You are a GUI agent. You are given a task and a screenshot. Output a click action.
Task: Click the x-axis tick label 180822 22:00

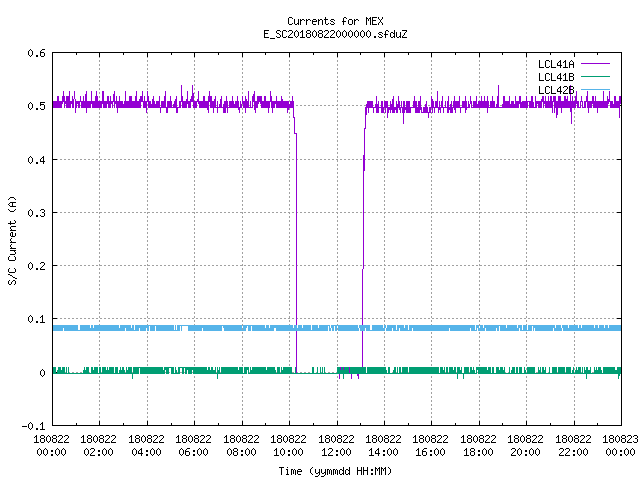click(573, 446)
